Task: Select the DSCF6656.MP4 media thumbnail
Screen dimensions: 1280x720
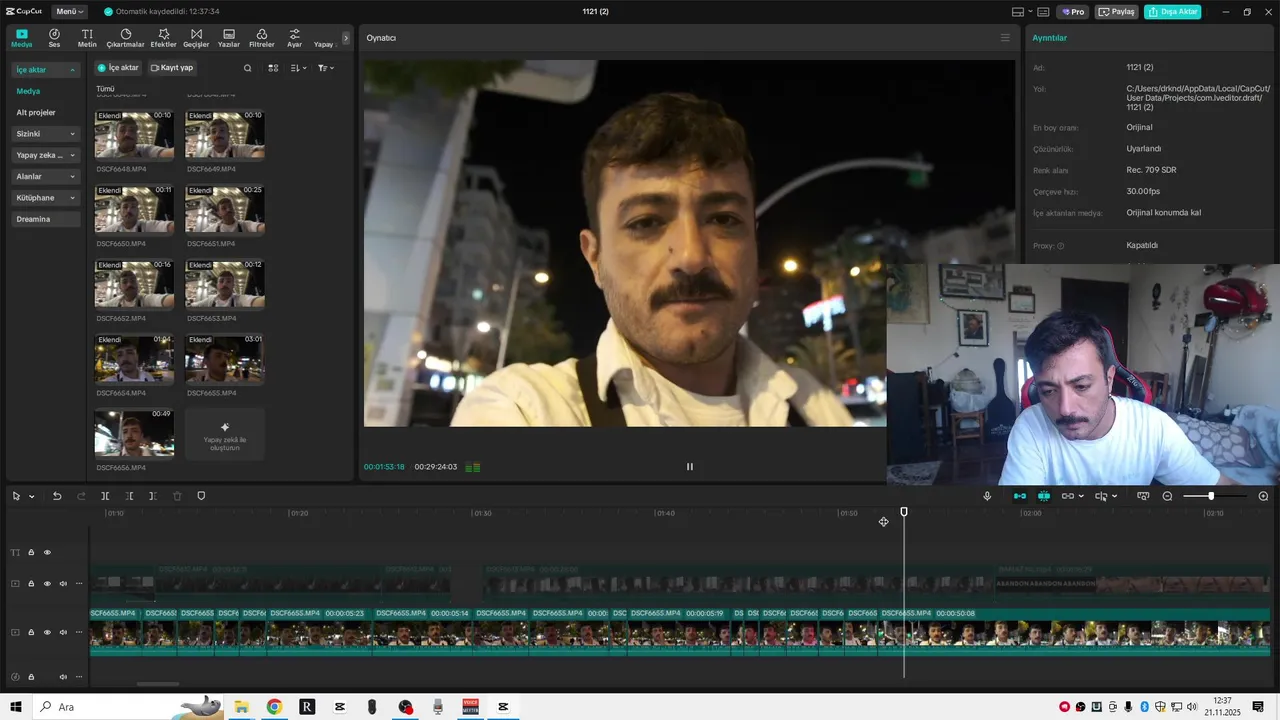Action: [134, 433]
